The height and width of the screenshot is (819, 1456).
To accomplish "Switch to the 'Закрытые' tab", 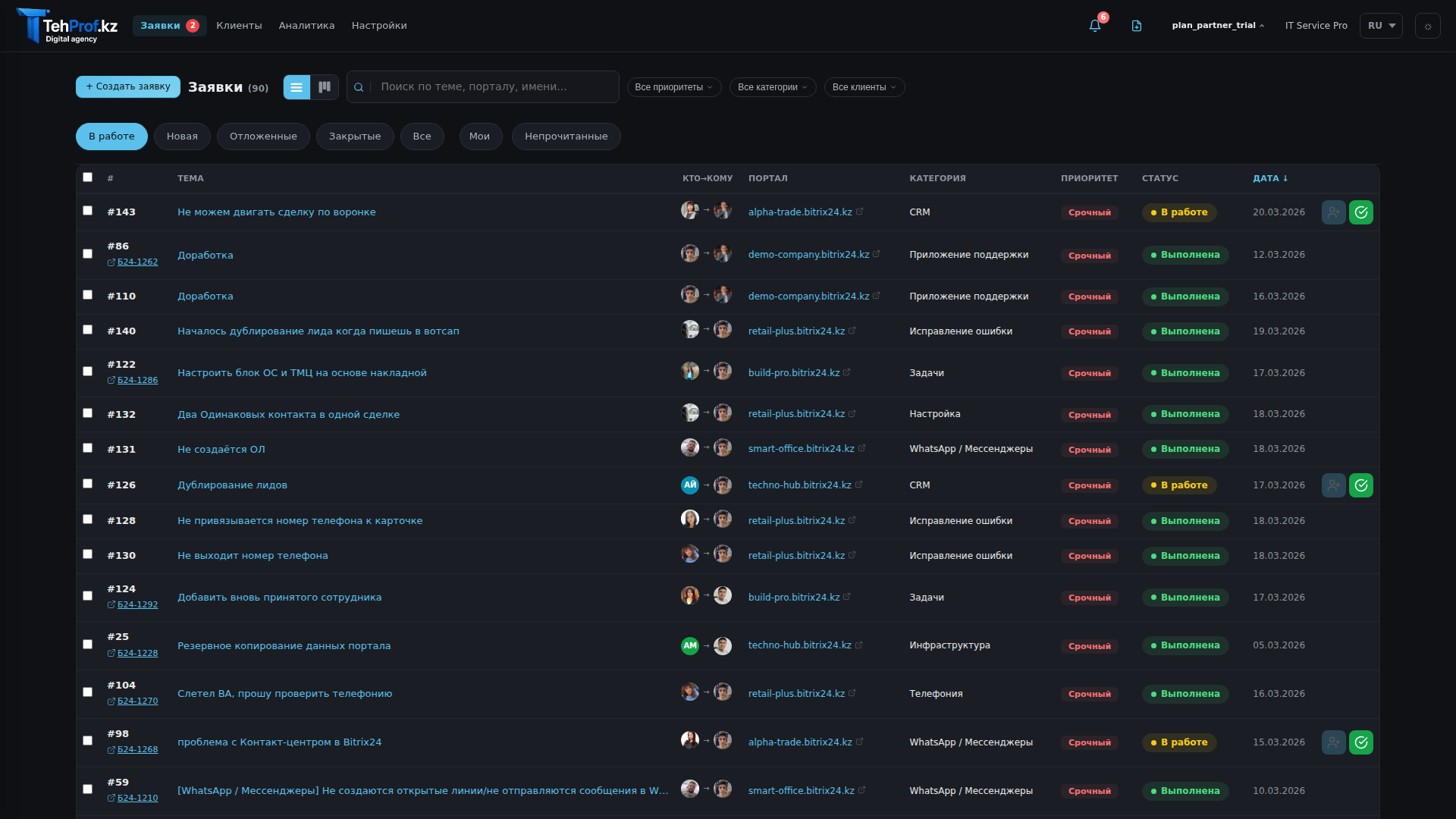I will [x=354, y=136].
